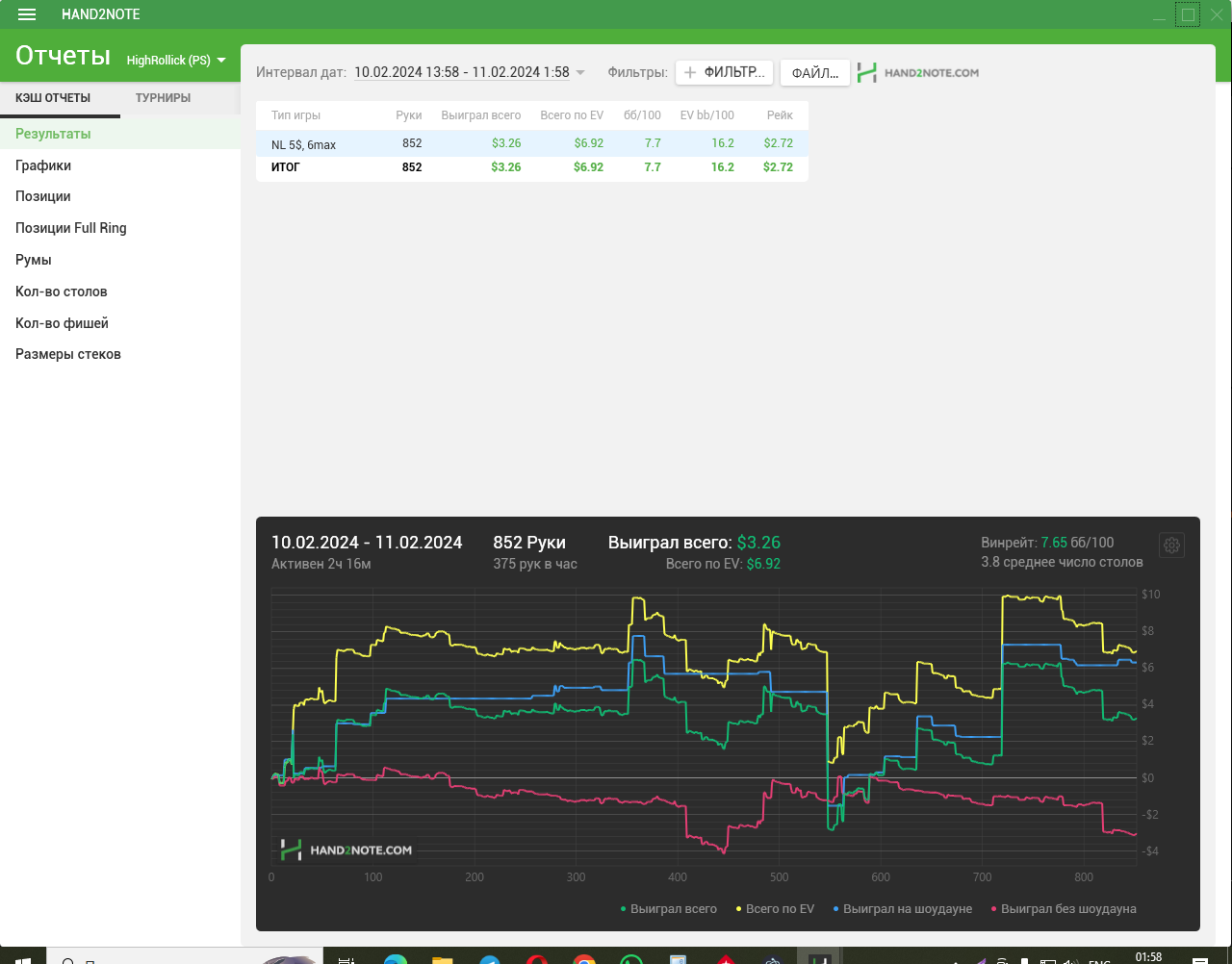1232x964 pixels.
Task: Switch to ТУРНИРЫ tab
Action: (x=163, y=98)
